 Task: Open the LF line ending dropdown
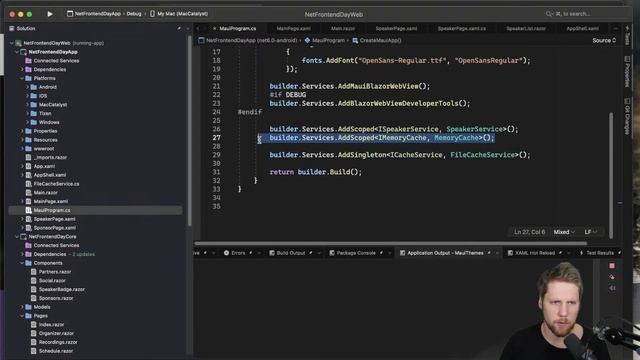coord(591,232)
